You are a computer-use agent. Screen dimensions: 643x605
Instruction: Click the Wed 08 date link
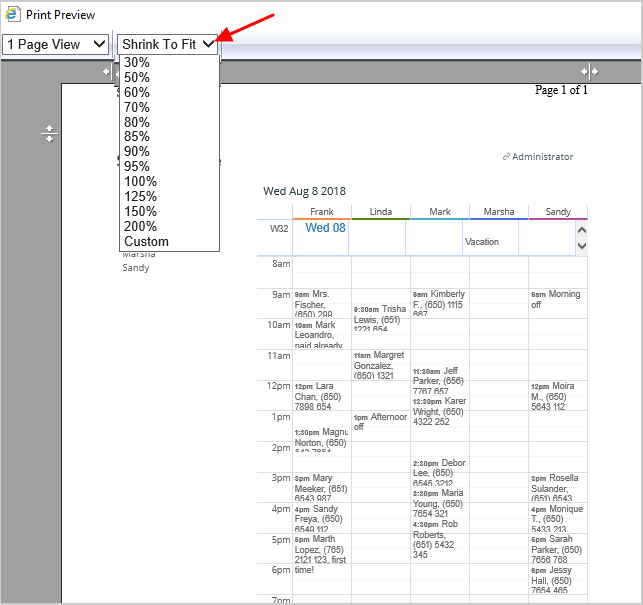[326, 228]
